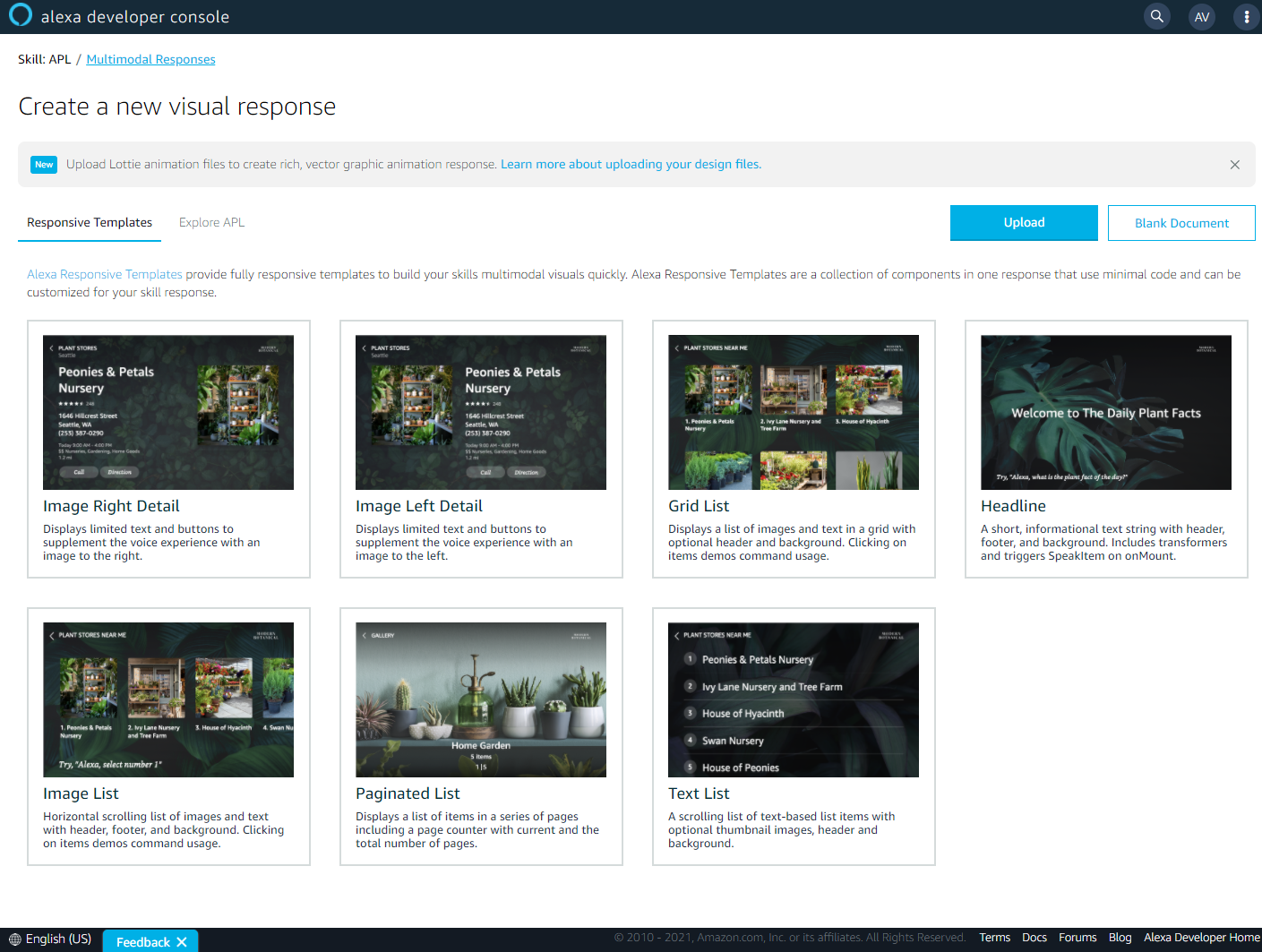The height and width of the screenshot is (952, 1262).
Task: Open the Docs footer link
Action: tap(1034, 938)
